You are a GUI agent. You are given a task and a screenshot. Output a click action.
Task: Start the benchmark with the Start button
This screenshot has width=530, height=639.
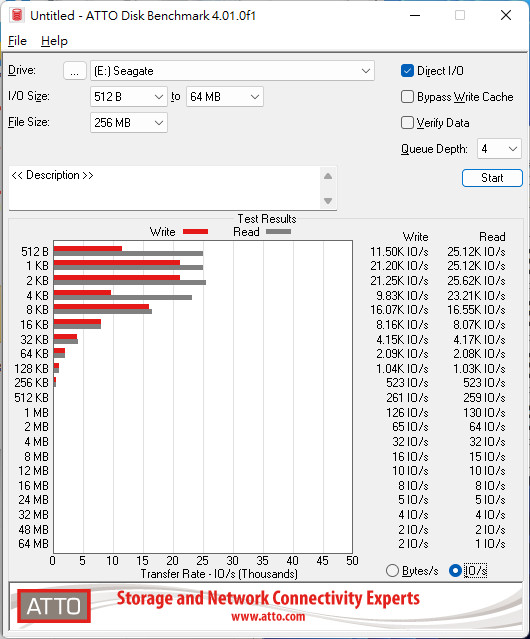492,178
